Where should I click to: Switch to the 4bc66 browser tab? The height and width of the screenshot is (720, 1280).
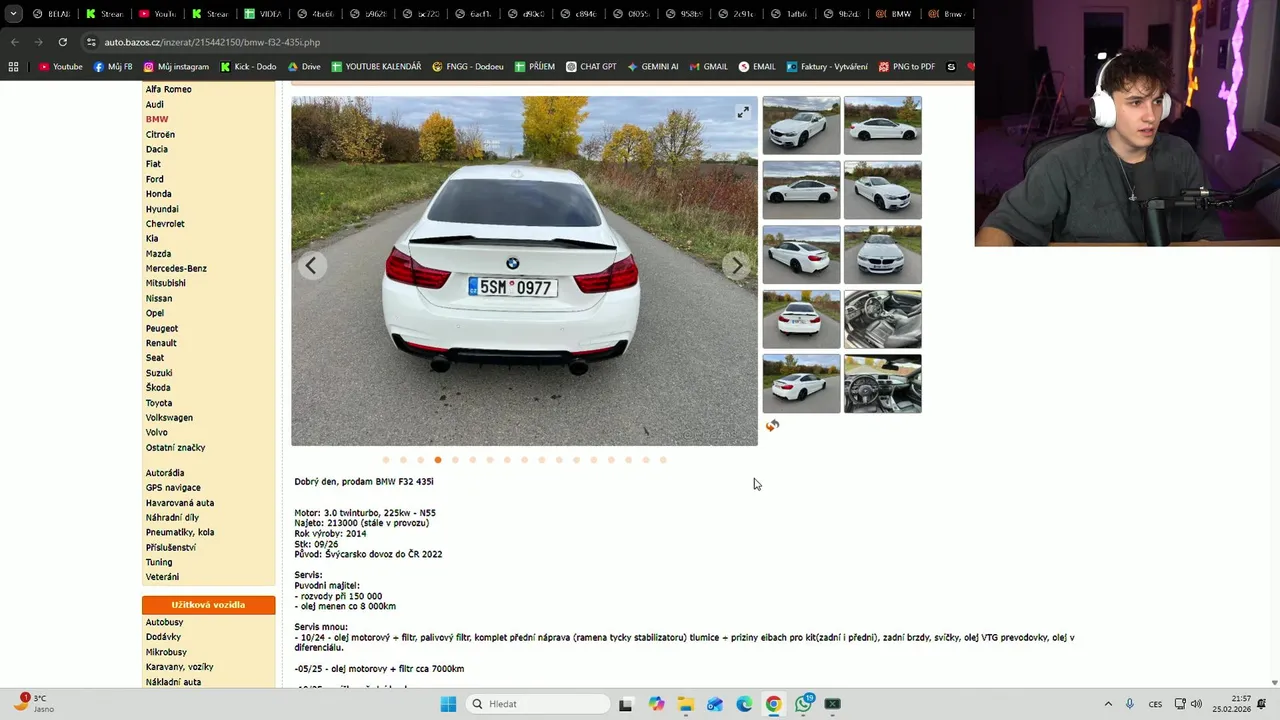pos(315,14)
